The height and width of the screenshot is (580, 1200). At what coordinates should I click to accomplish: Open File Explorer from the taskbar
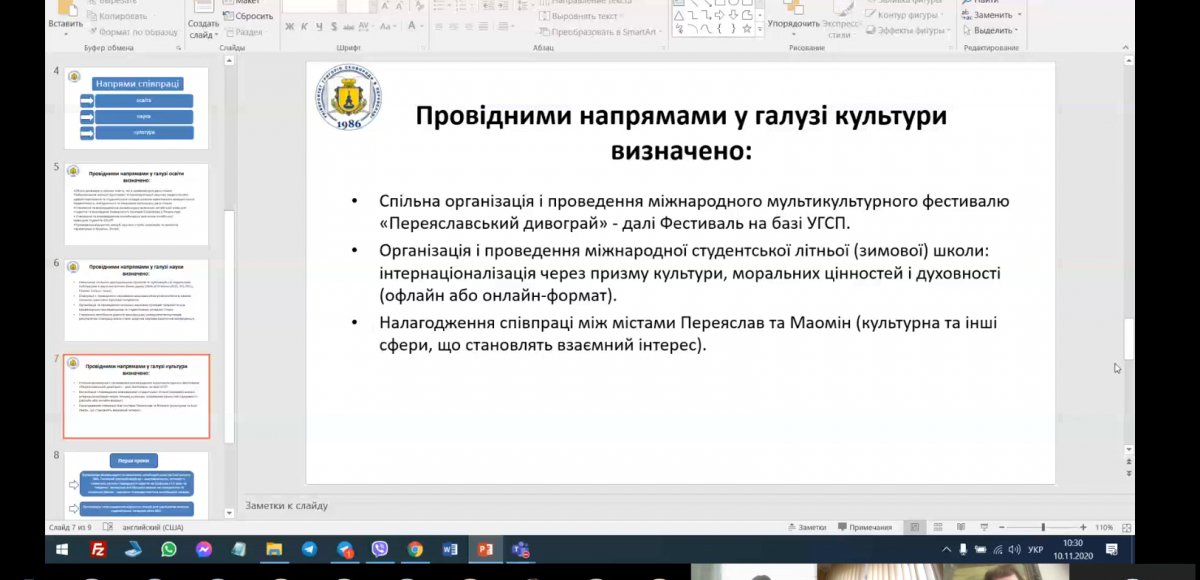(x=273, y=549)
